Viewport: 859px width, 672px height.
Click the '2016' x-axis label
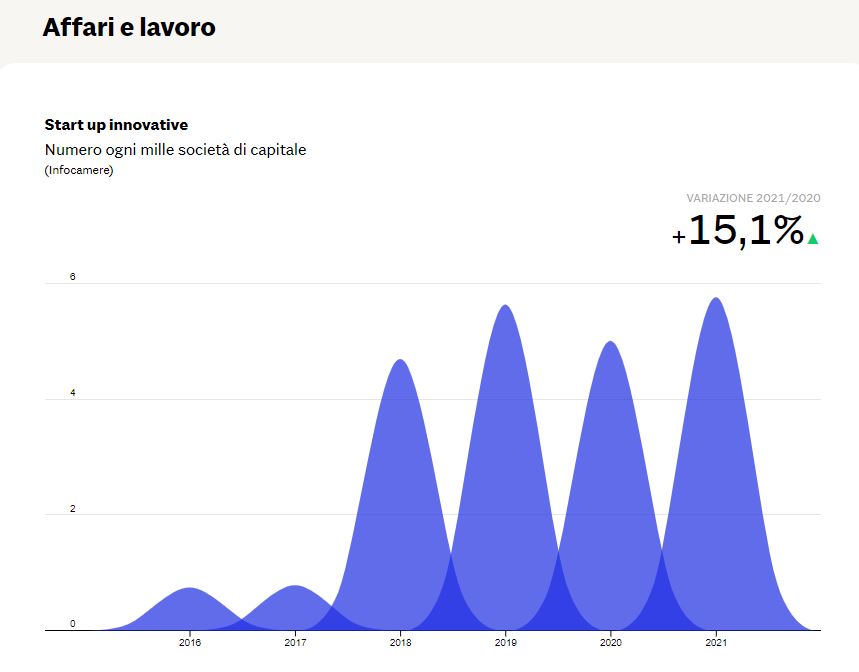190,642
